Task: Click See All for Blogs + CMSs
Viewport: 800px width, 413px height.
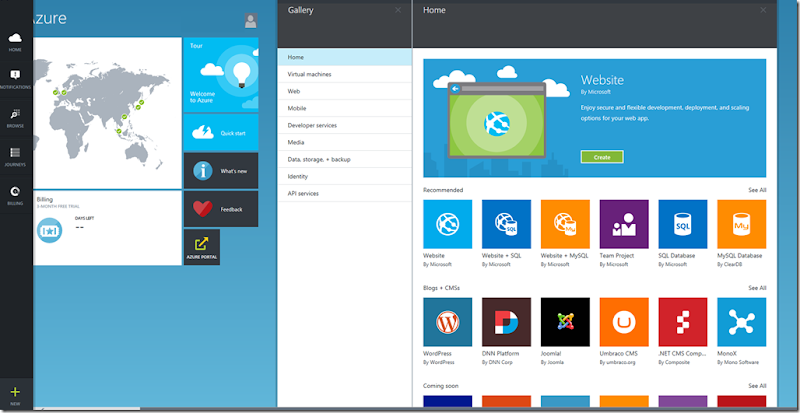Action: [x=757, y=288]
